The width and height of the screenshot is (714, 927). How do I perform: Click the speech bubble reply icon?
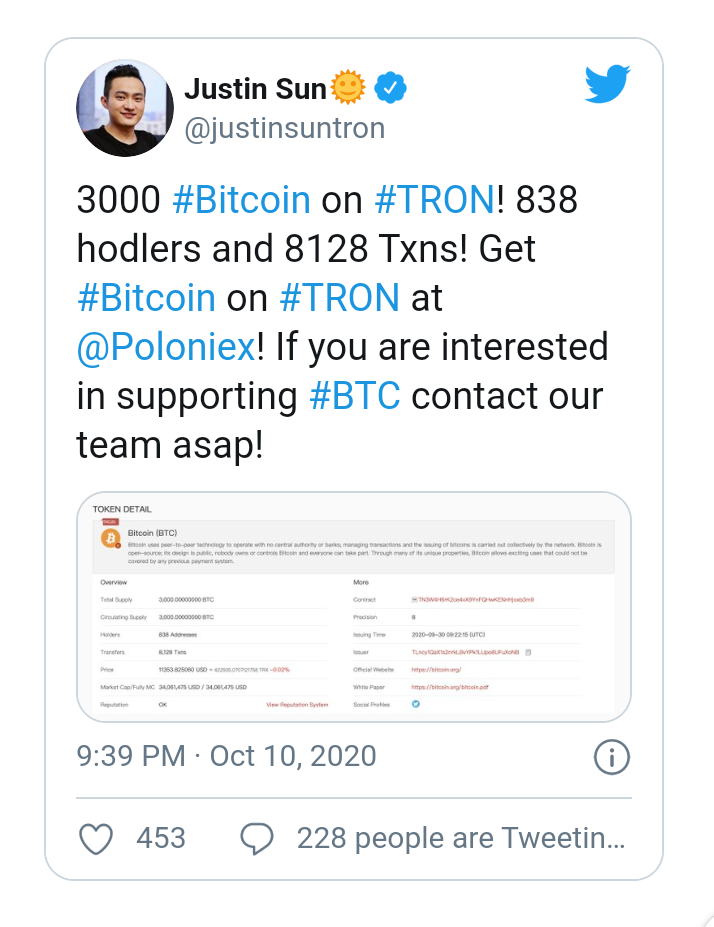click(257, 838)
